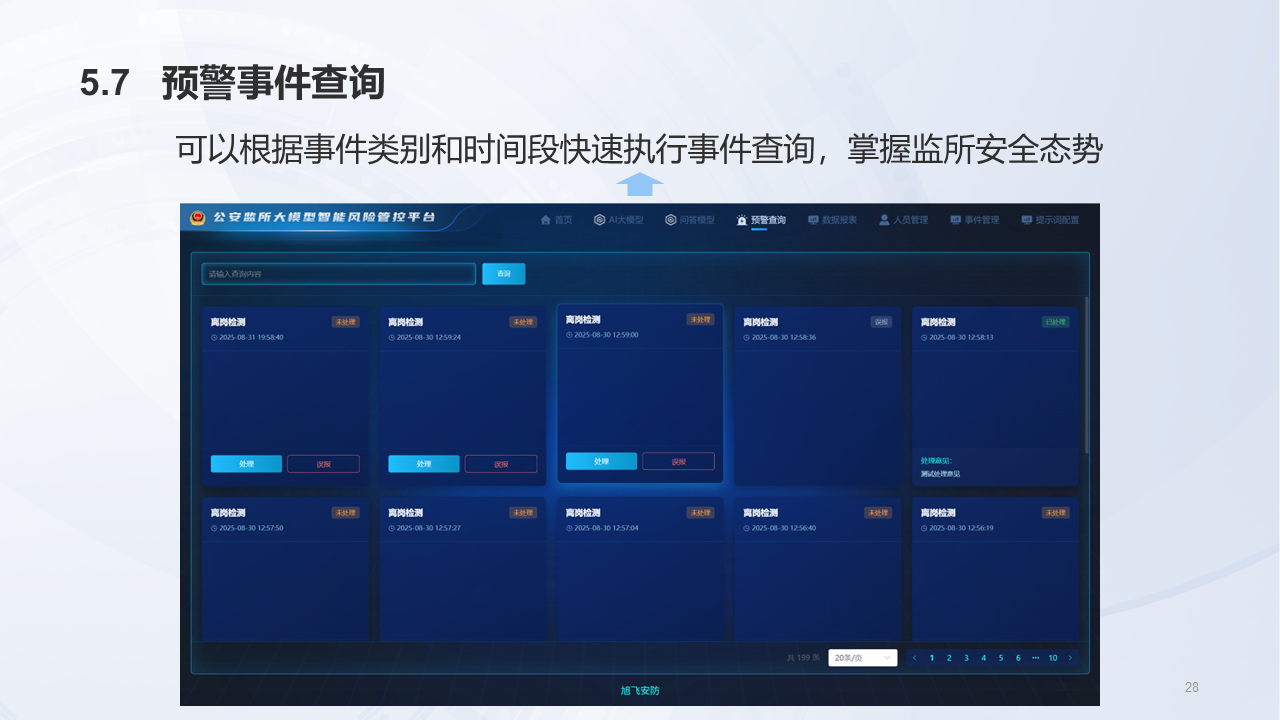Click the police badge logo icon
Viewport: 1280px width, 720px height.
point(198,218)
